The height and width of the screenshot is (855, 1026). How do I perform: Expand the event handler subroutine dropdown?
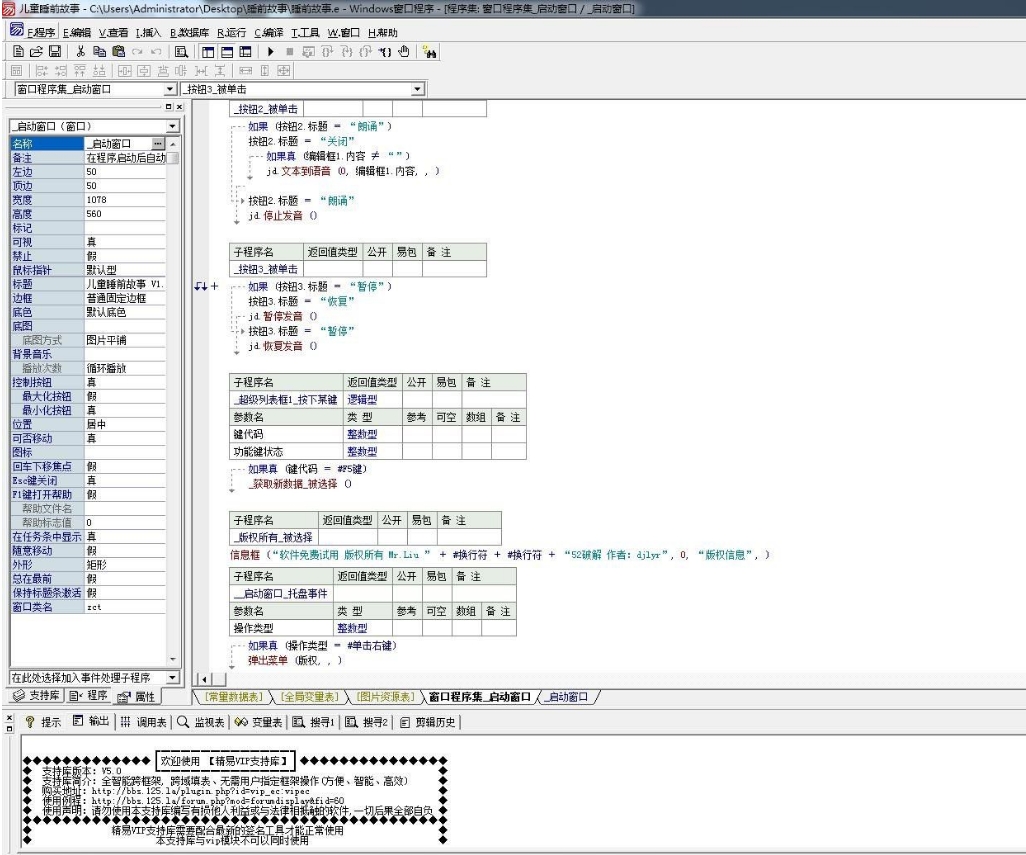coord(174,678)
